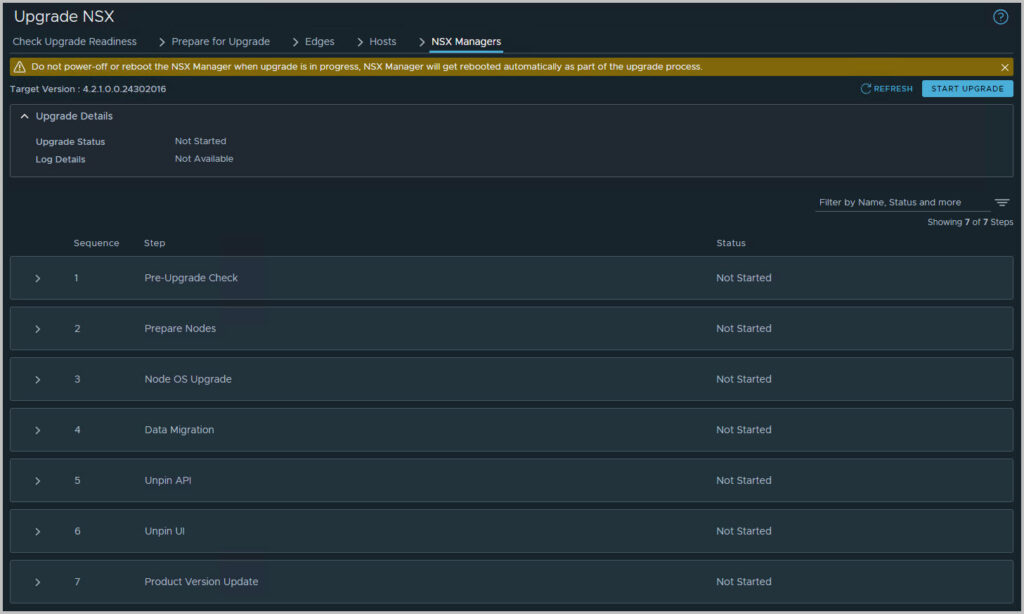Expand the Pre-Upgrade Check step
The image size is (1024, 614).
(x=38, y=277)
